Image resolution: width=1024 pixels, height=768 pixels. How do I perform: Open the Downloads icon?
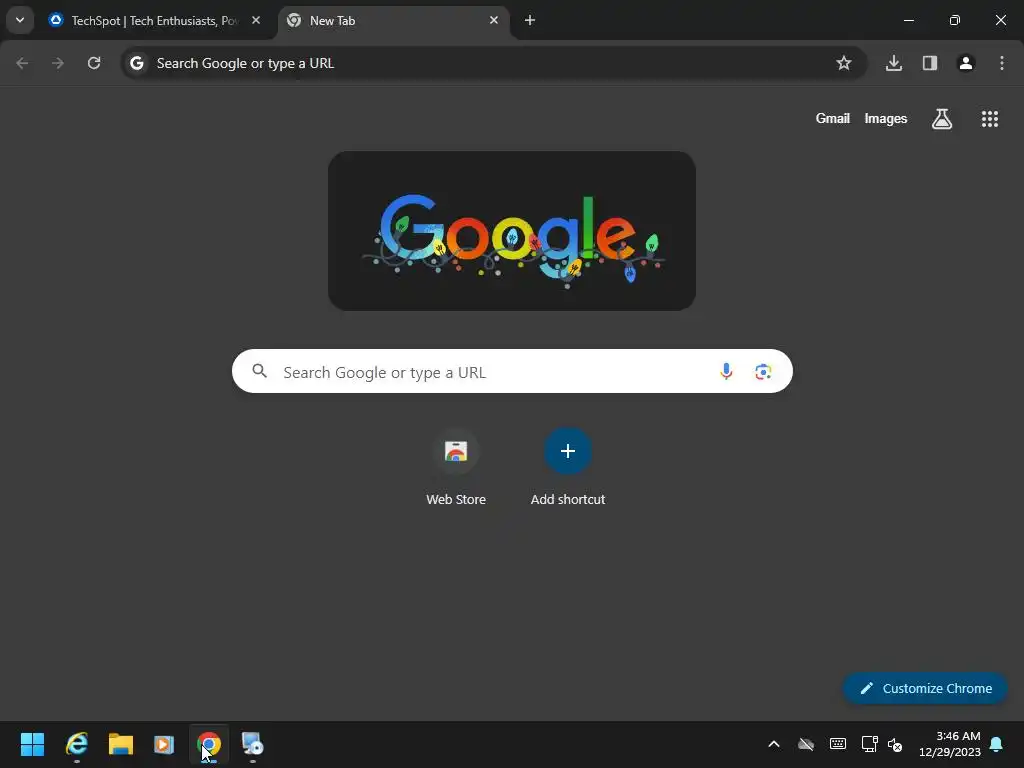[894, 63]
